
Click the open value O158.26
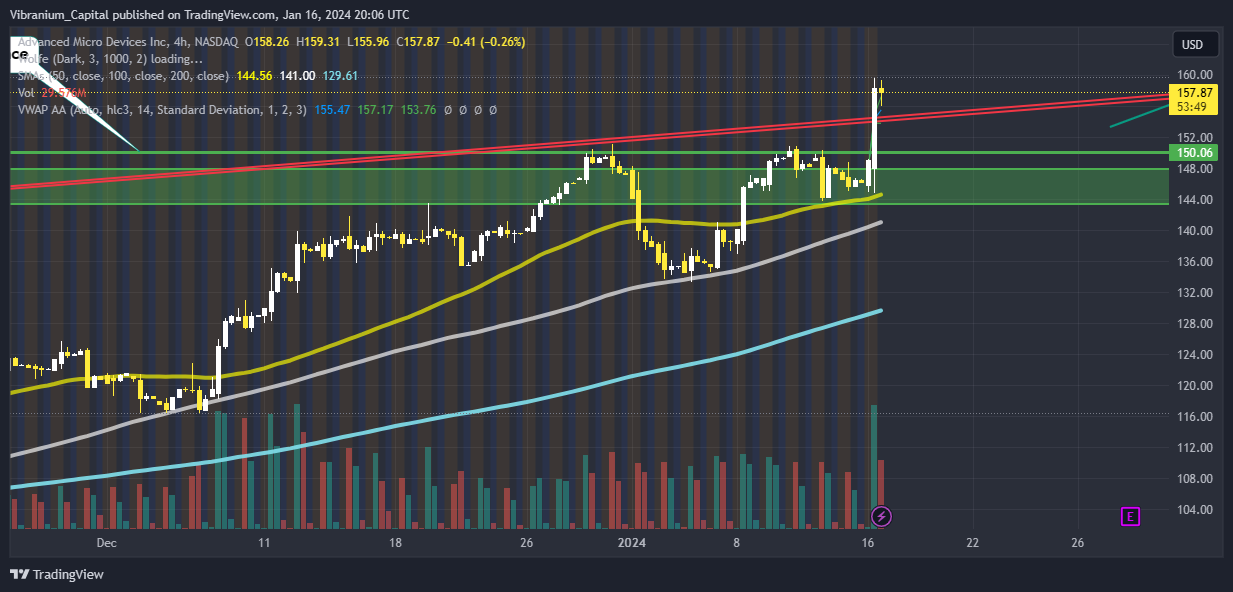[268, 42]
